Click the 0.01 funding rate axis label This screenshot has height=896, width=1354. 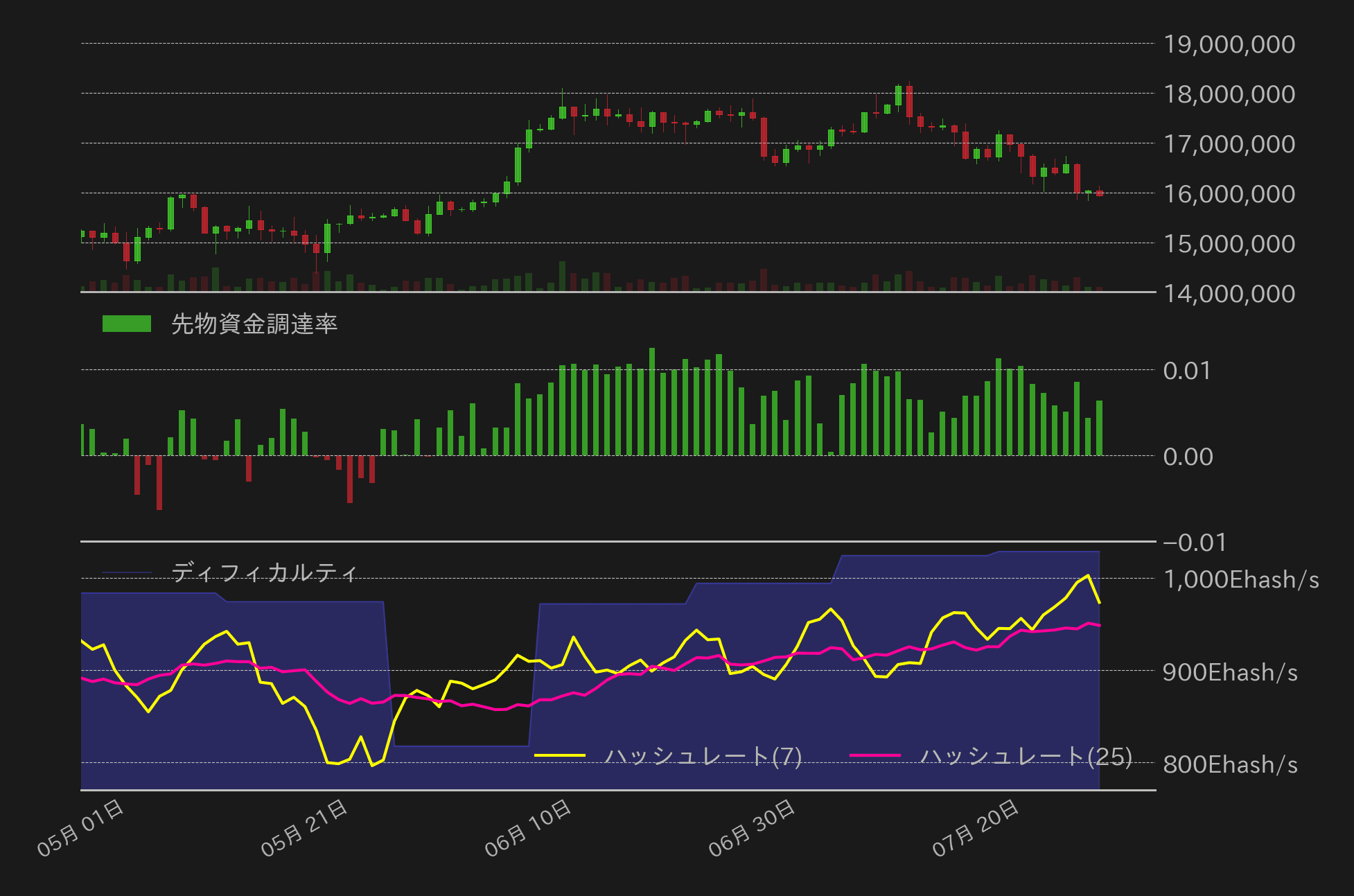click(x=1187, y=371)
